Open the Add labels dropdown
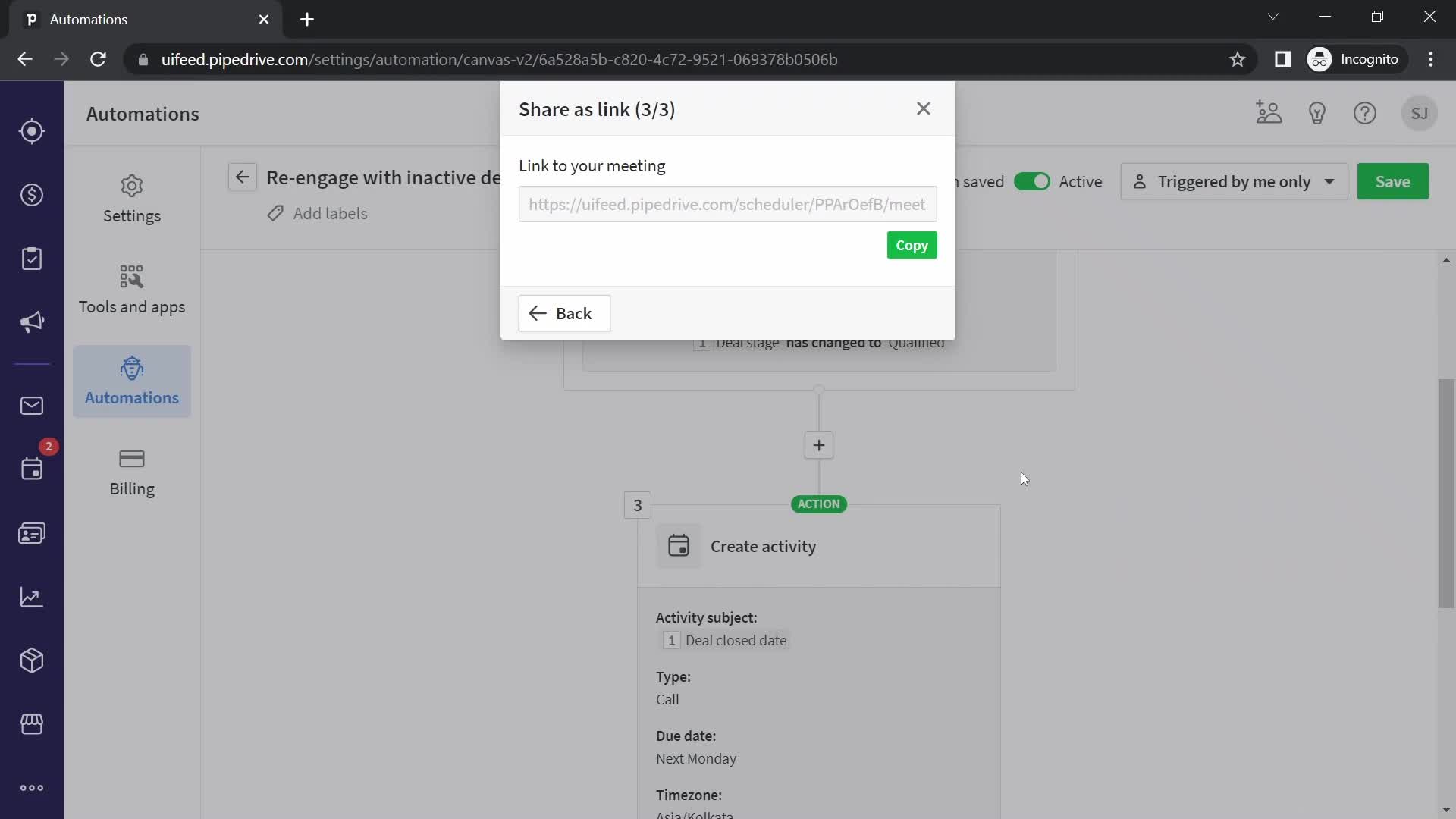Image resolution: width=1456 pixels, height=819 pixels. (x=317, y=213)
